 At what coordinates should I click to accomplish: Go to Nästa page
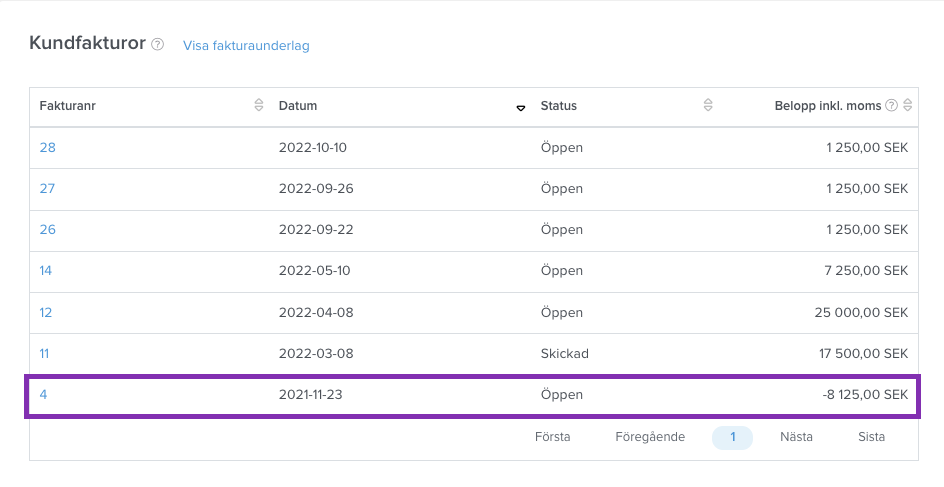[x=796, y=437]
